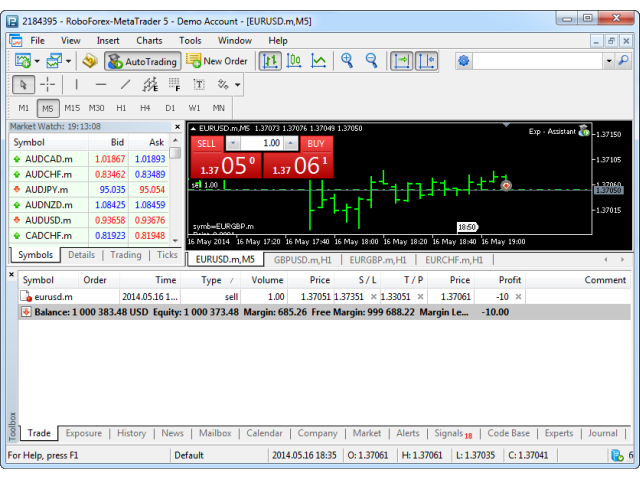Select the trendline drawing tool
640x480 pixels.
tap(125, 85)
